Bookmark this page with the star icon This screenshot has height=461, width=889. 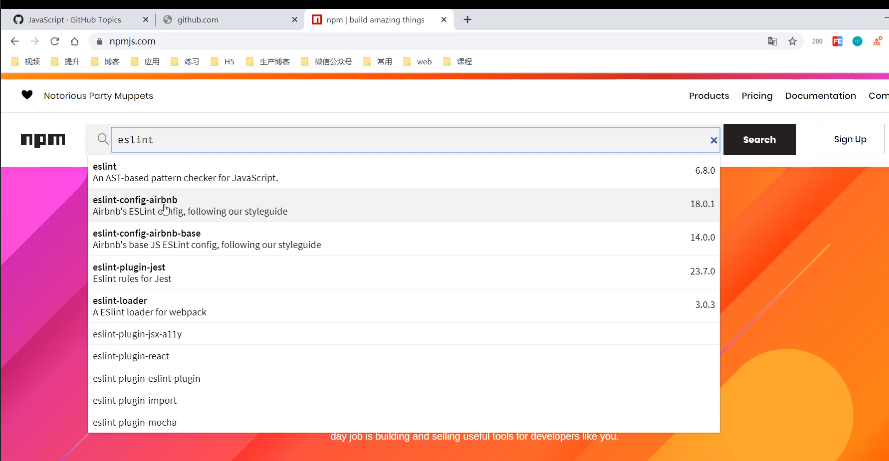coord(793,41)
